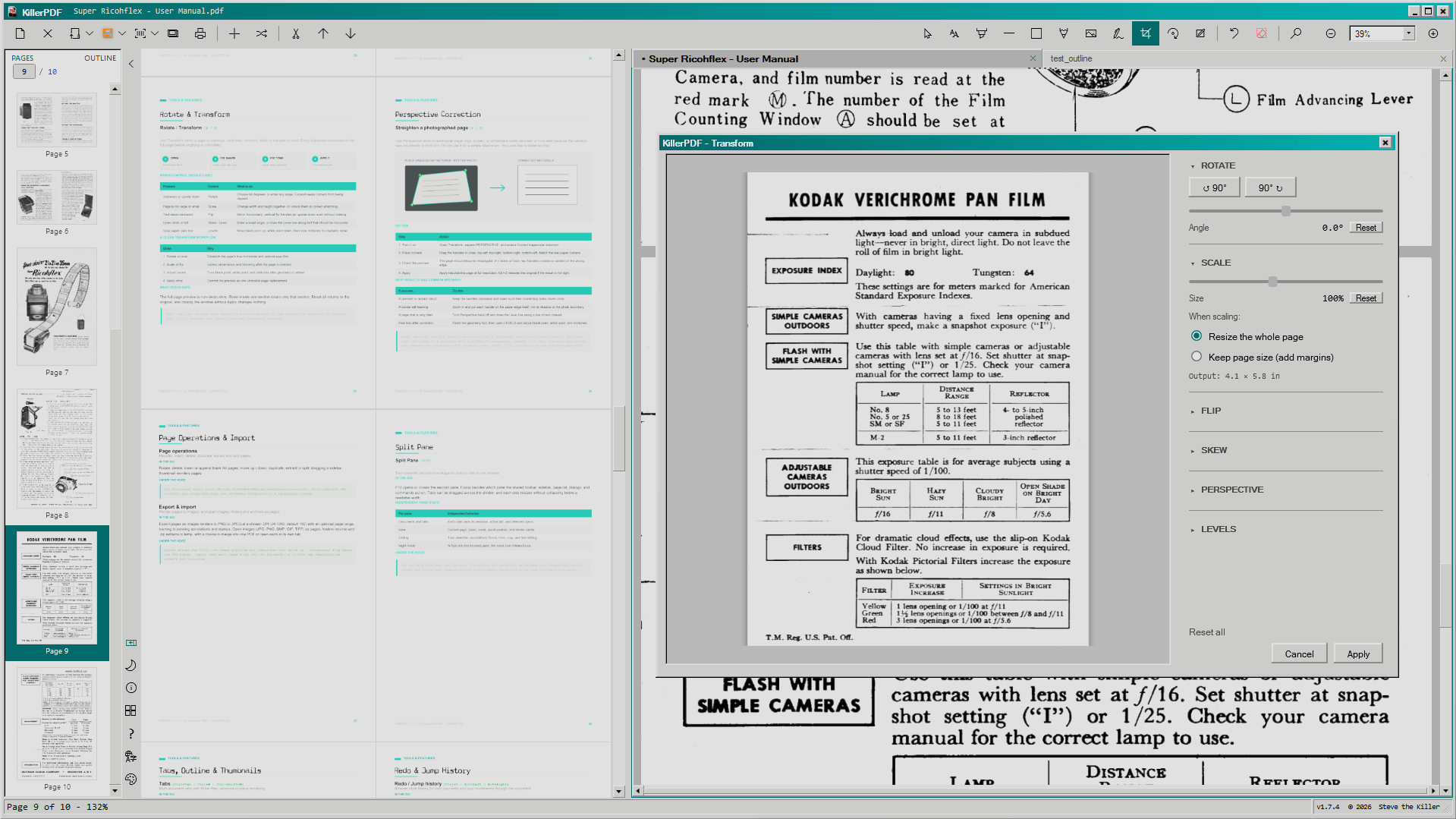Viewport: 1456px width, 819px height.
Task: Click the Zoom out minus icon
Action: (1331, 33)
